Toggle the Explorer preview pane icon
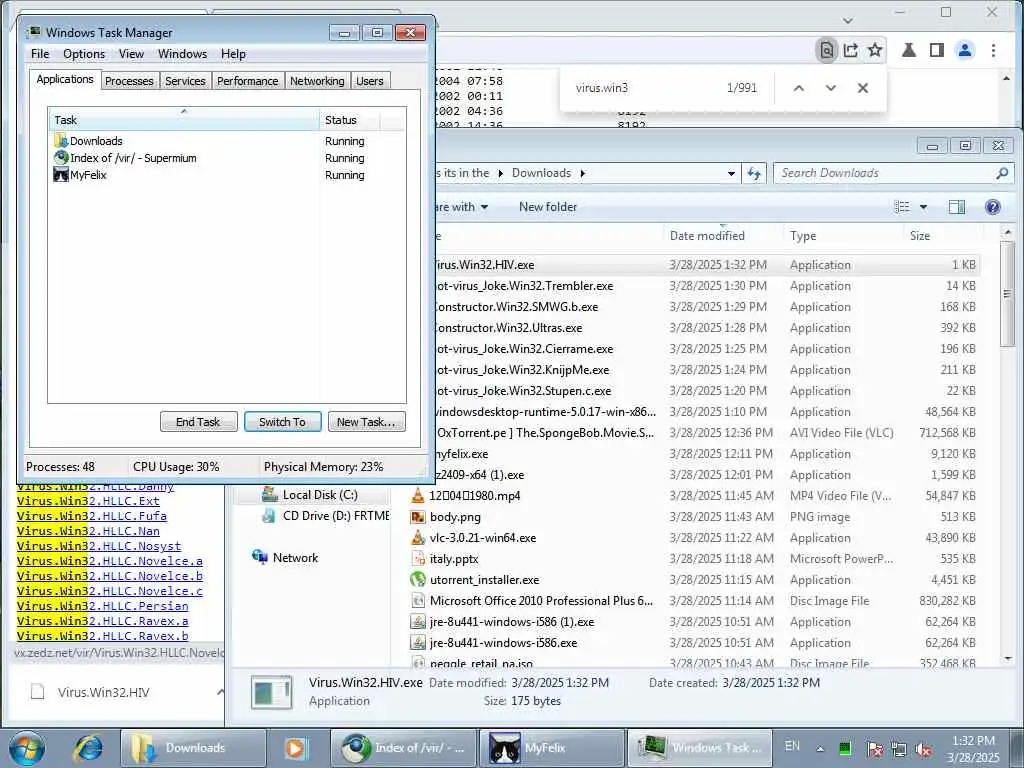 [x=957, y=207]
